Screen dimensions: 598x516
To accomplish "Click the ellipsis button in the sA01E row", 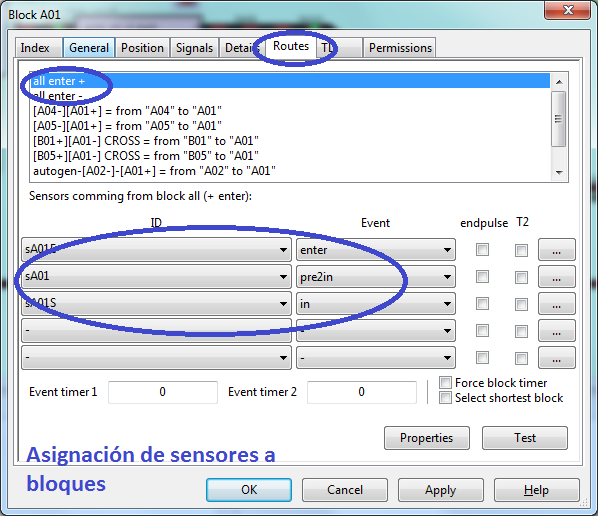I will (556, 250).
